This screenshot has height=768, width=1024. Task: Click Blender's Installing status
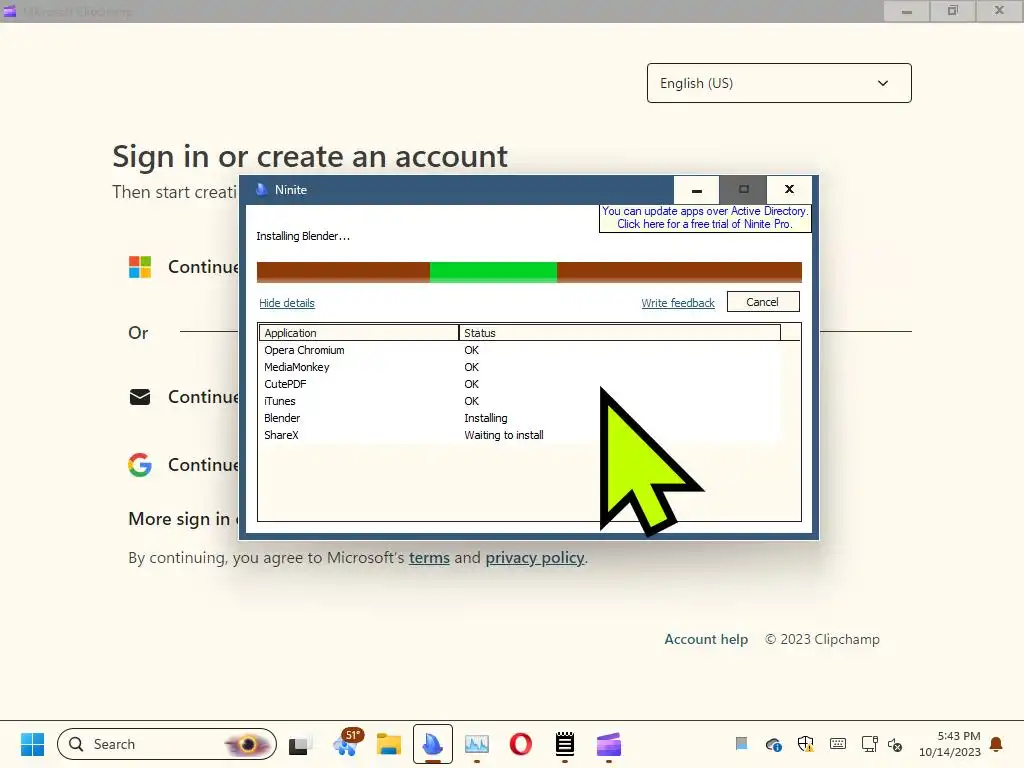pyautogui.click(x=485, y=418)
